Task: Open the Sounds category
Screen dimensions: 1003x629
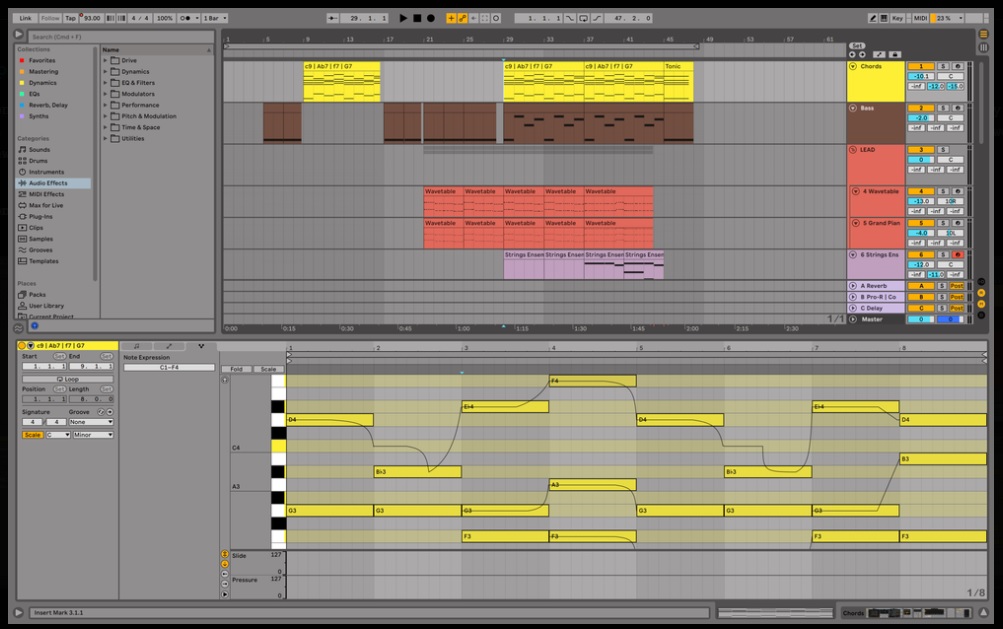Action: pyautogui.click(x=39, y=150)
